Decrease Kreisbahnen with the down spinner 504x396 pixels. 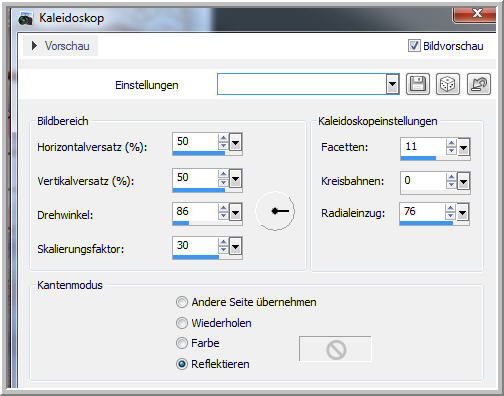click(451, 185)
